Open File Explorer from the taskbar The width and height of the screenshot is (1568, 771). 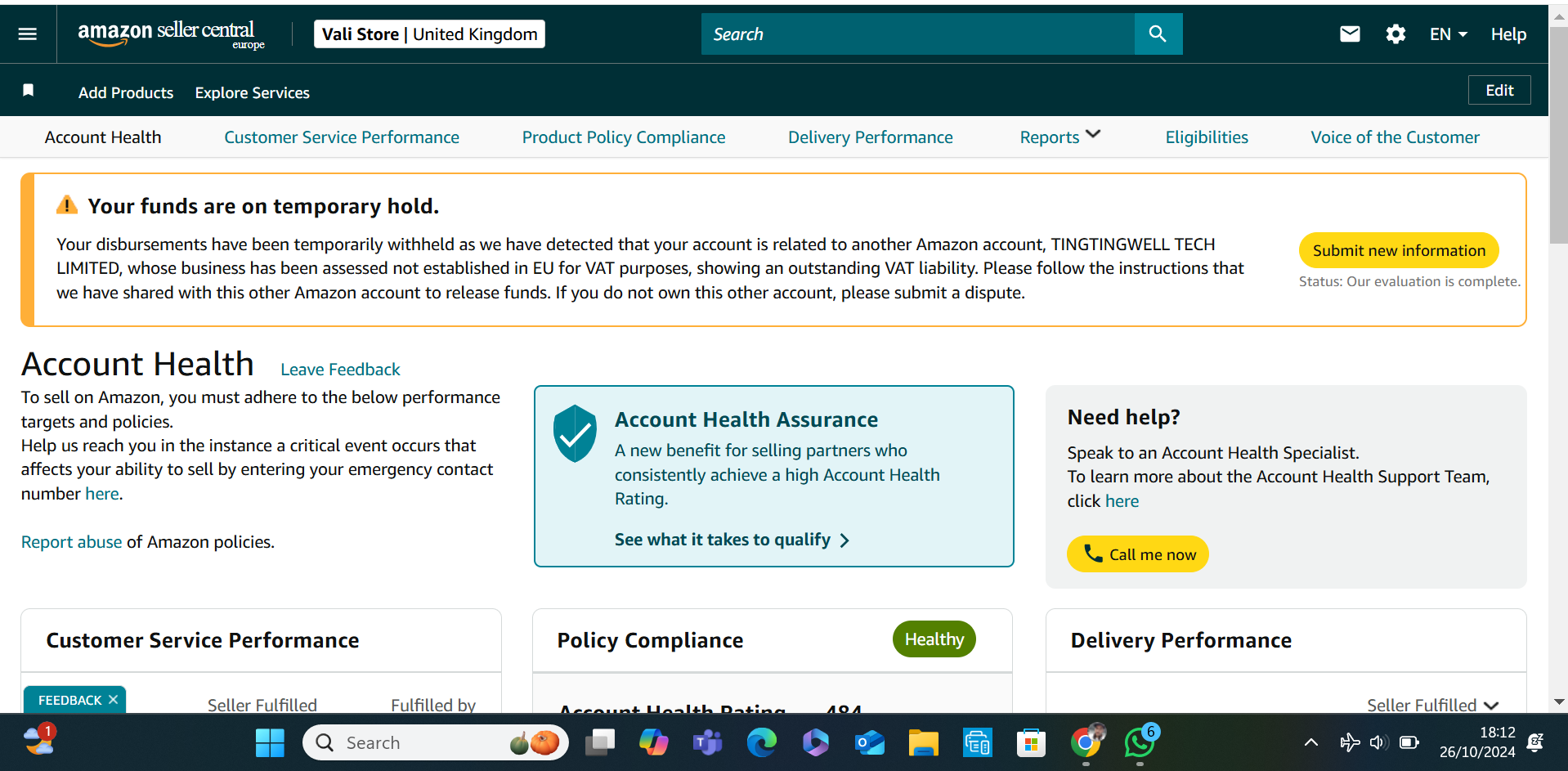923,742
